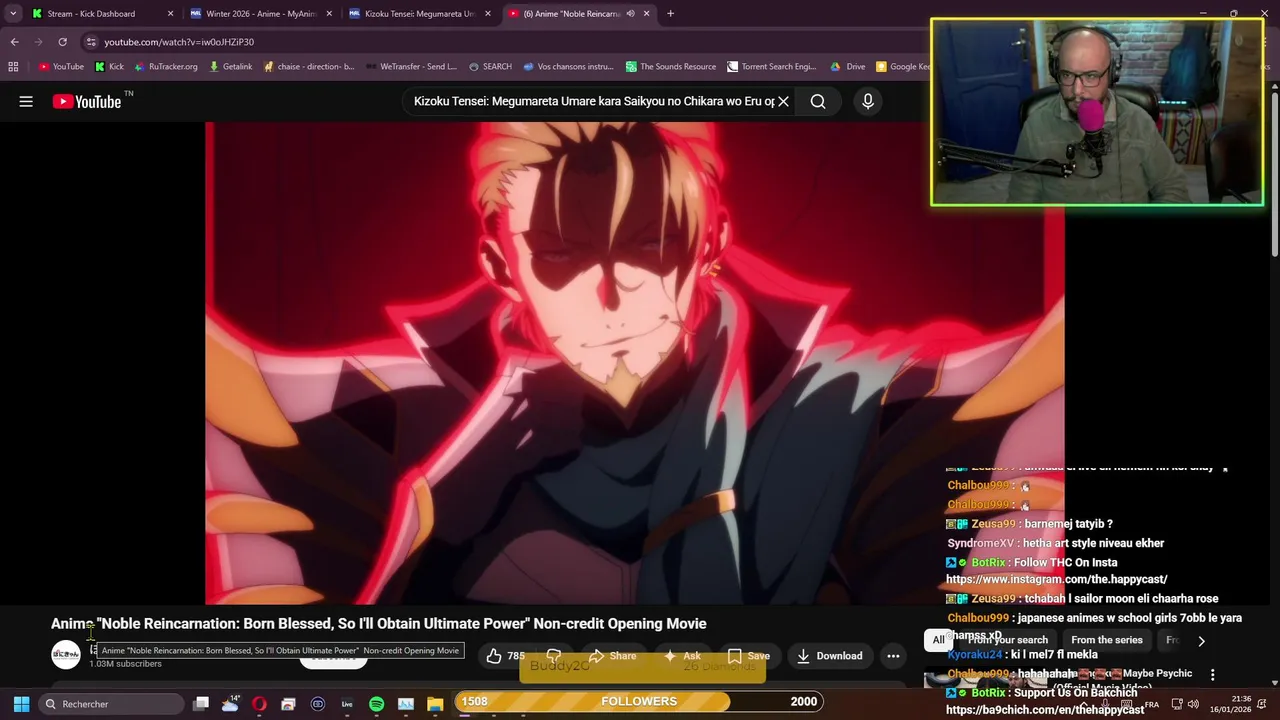Open Task View on the taskbar
This screenshot has width=1280, height=720.
tap(201, 704)
